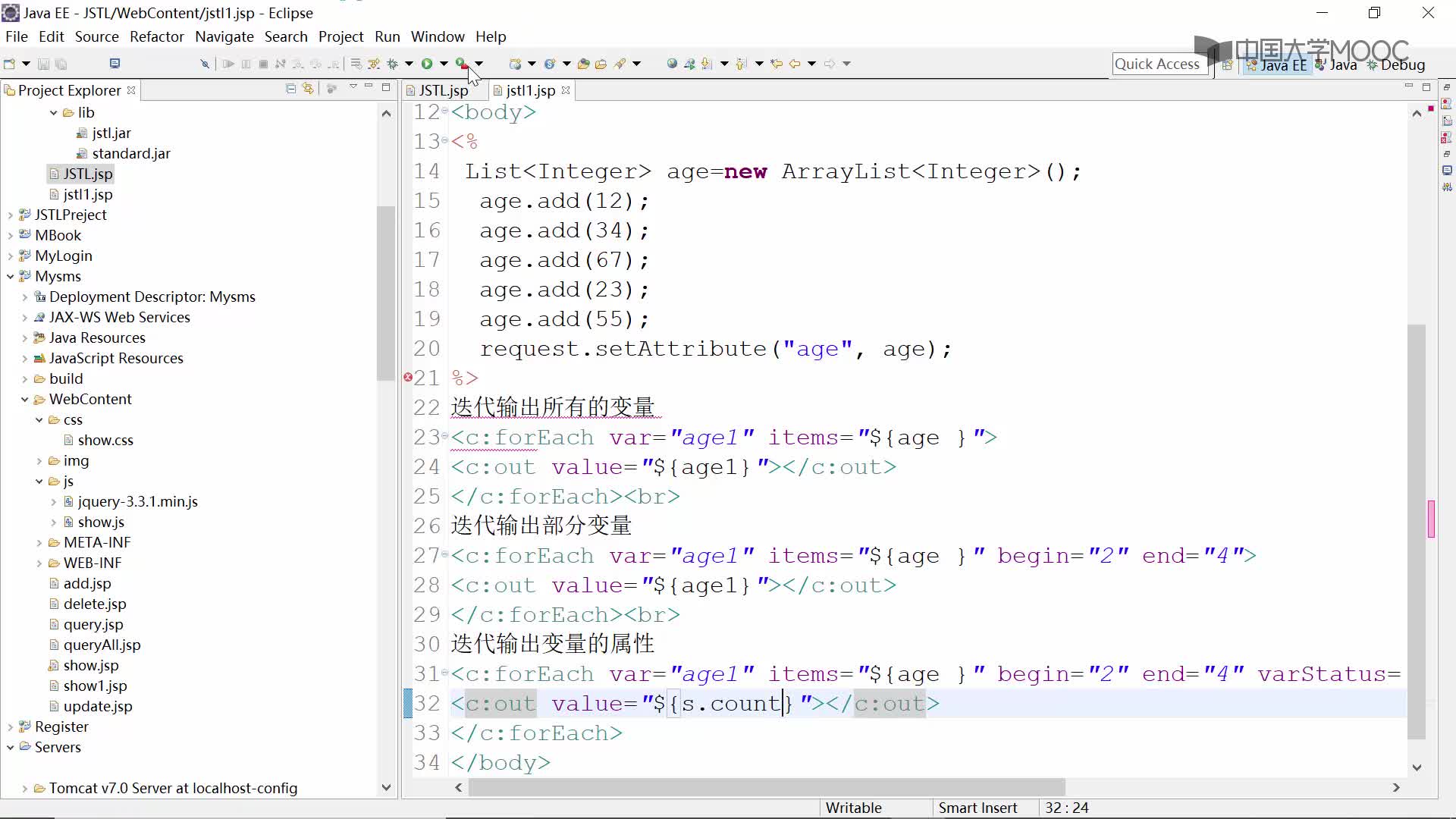Open the Debug configurations dropdown arrow
1456x819 pixels.
[409, 64]
